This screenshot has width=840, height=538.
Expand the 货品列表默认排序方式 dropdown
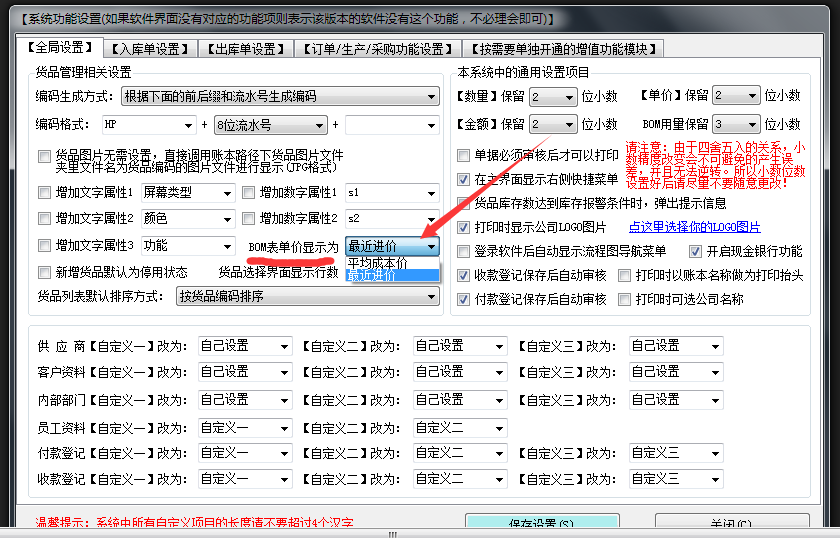(431, 296)
